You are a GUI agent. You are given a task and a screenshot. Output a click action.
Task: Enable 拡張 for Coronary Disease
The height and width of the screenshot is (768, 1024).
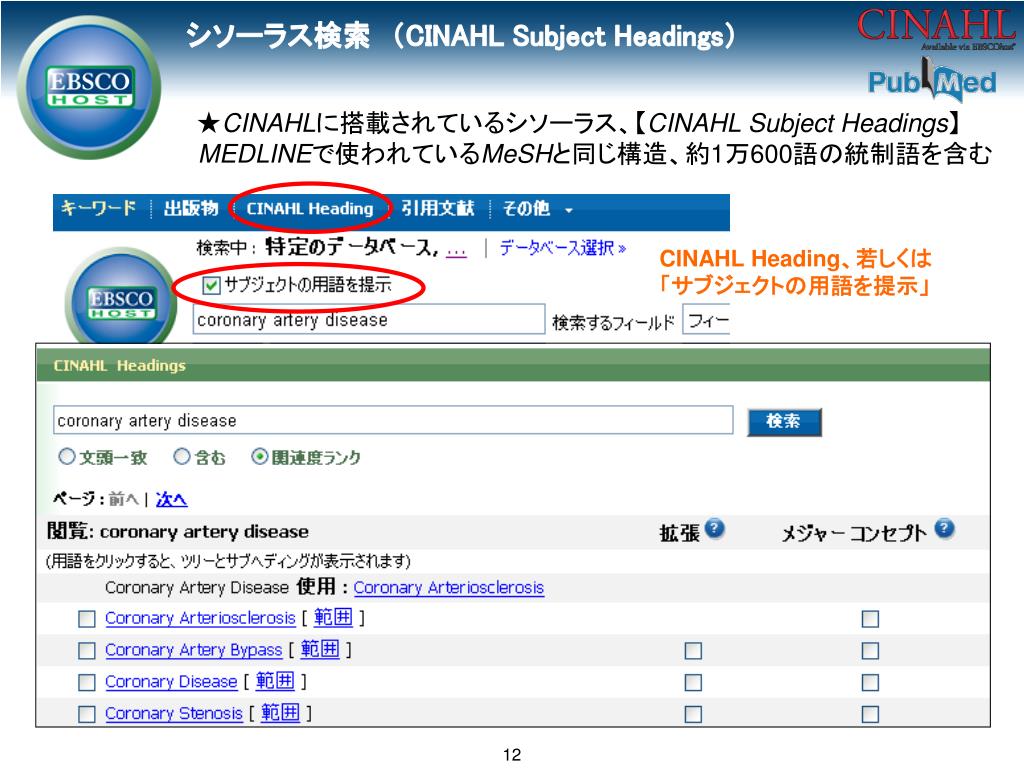[x=694, y=682]
